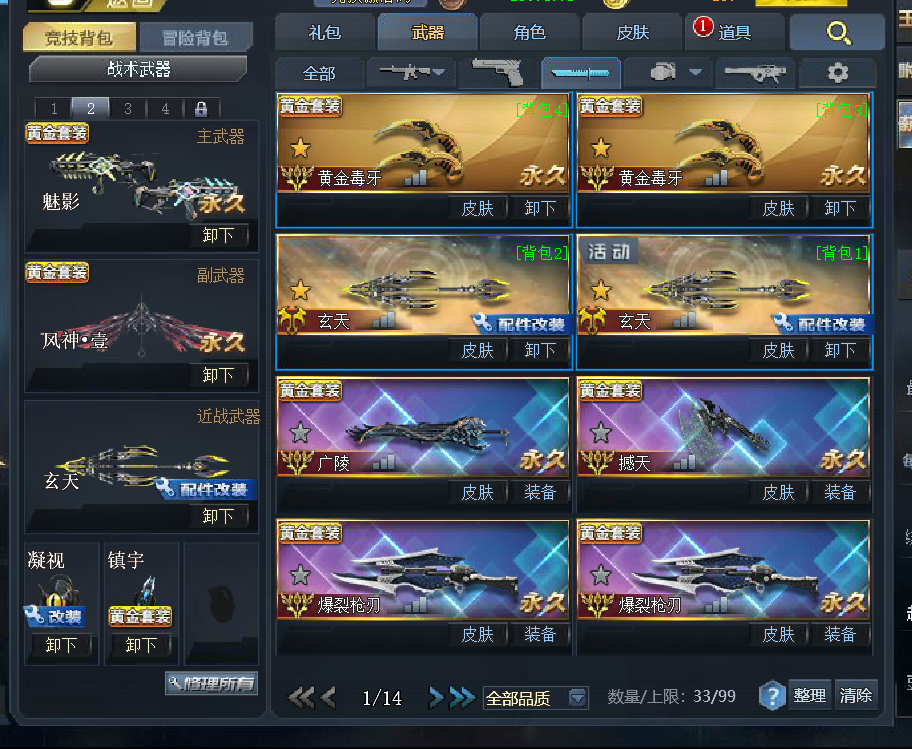Select the sniper rifle filter icon

(x=754, y=73)
